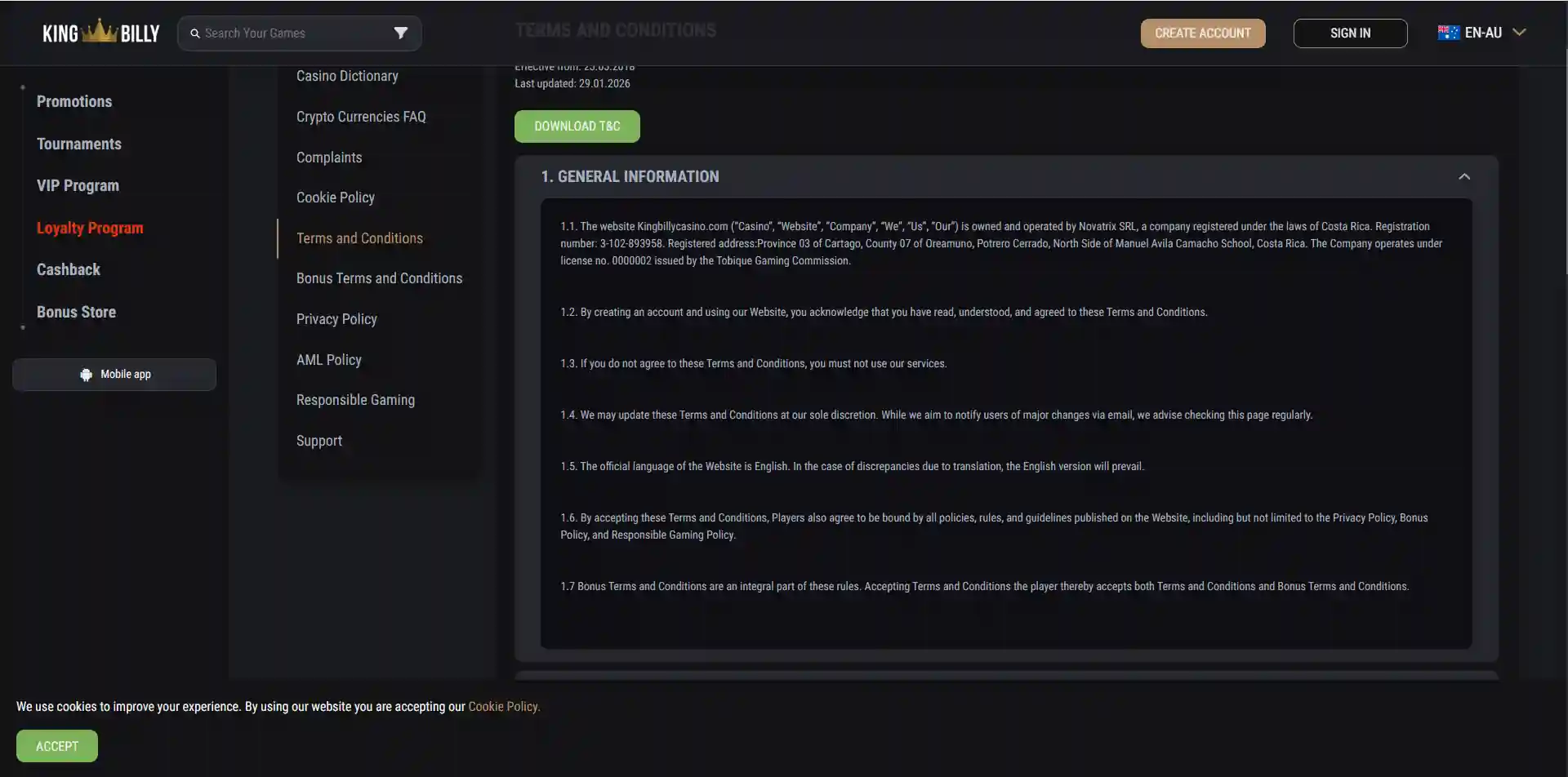
Task: Click clause 1.4 about updating terms
Action: click(x=936, y=415)
